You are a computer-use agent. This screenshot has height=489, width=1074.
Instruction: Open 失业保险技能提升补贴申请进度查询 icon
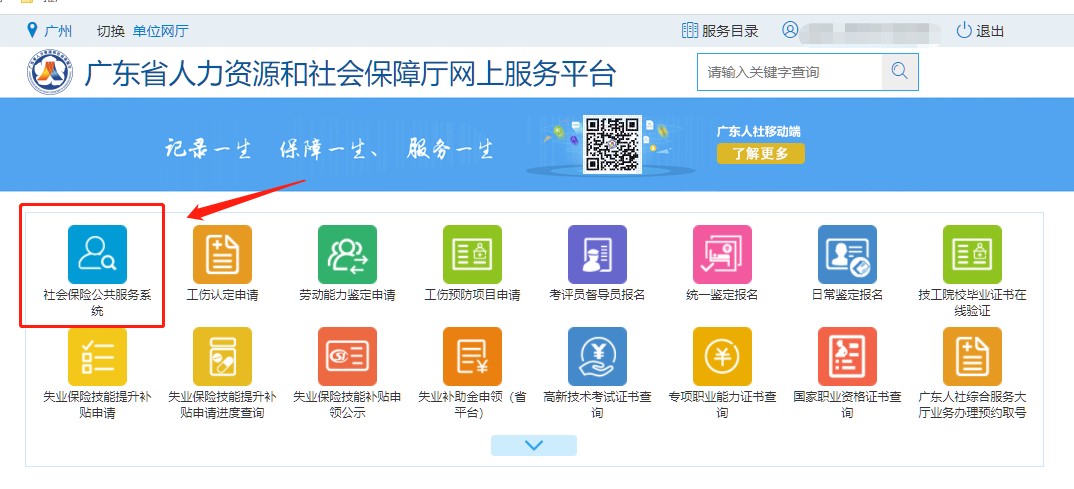point(222,356)
